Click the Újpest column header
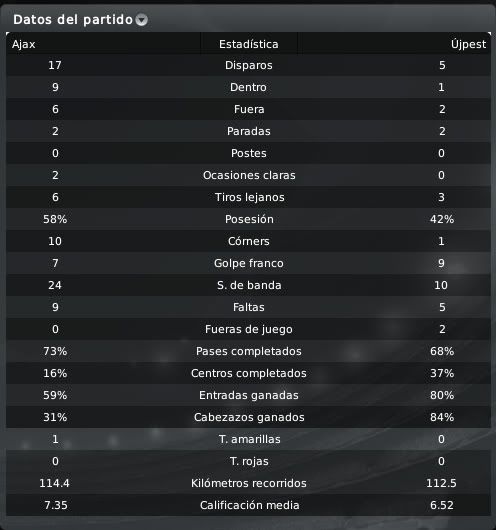This screenshot has width=496, height=530. (x=468, y=44)
